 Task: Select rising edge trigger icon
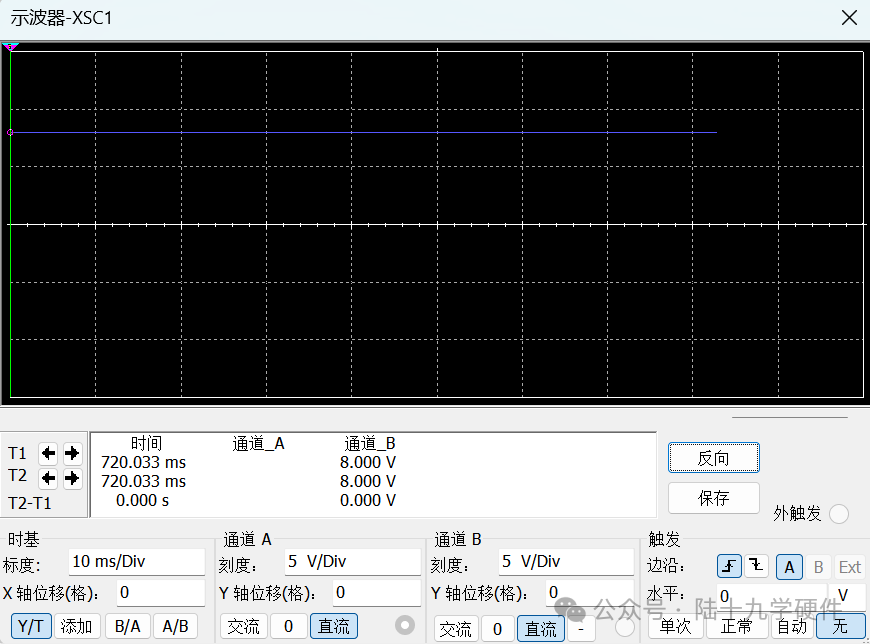[x=729, y=567]
